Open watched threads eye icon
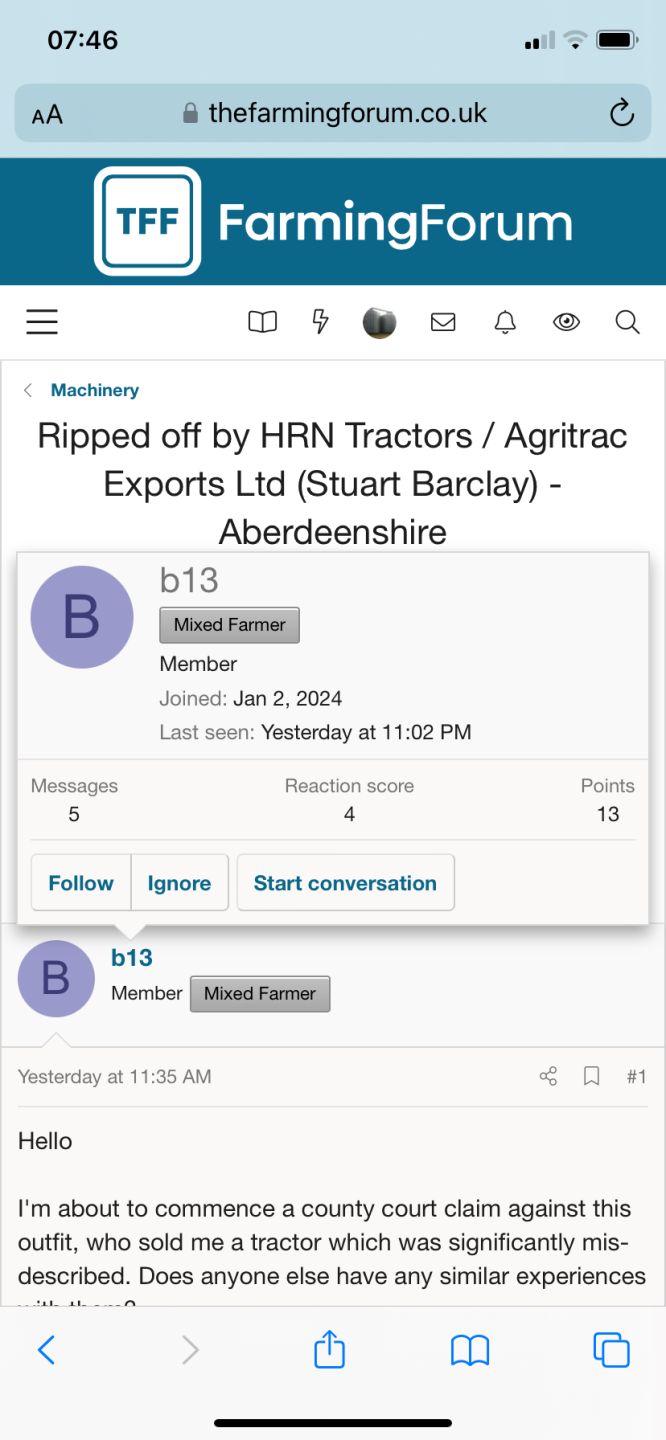Screen dimensions: 666x1440 point(566,322)
